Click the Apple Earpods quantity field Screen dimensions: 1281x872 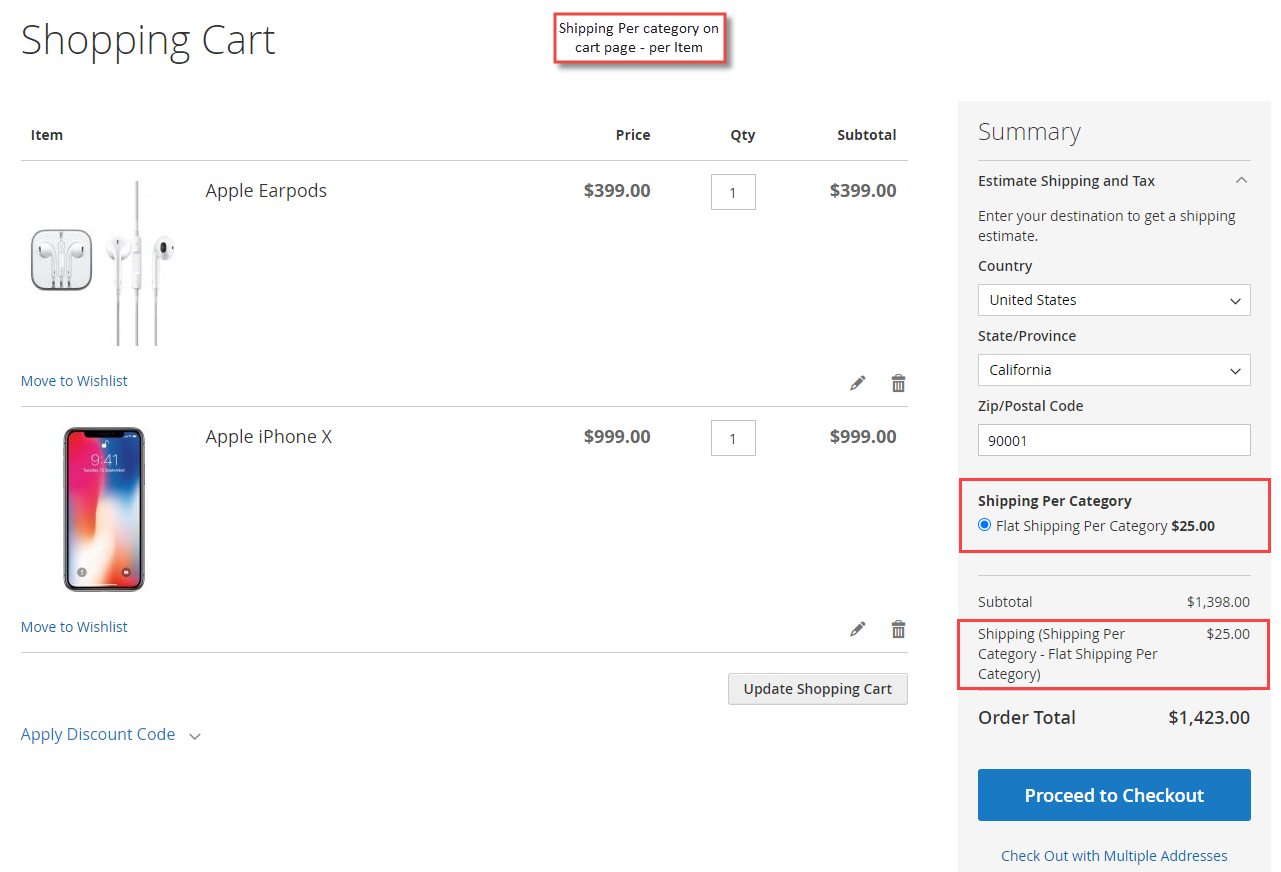(733, 192)
